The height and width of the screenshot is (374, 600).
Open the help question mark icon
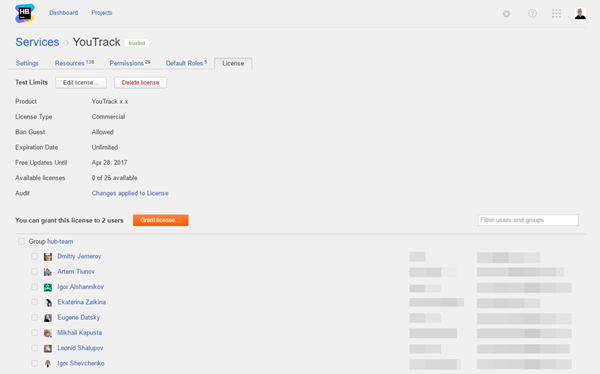pyautogui.click(x=532, y=13)
